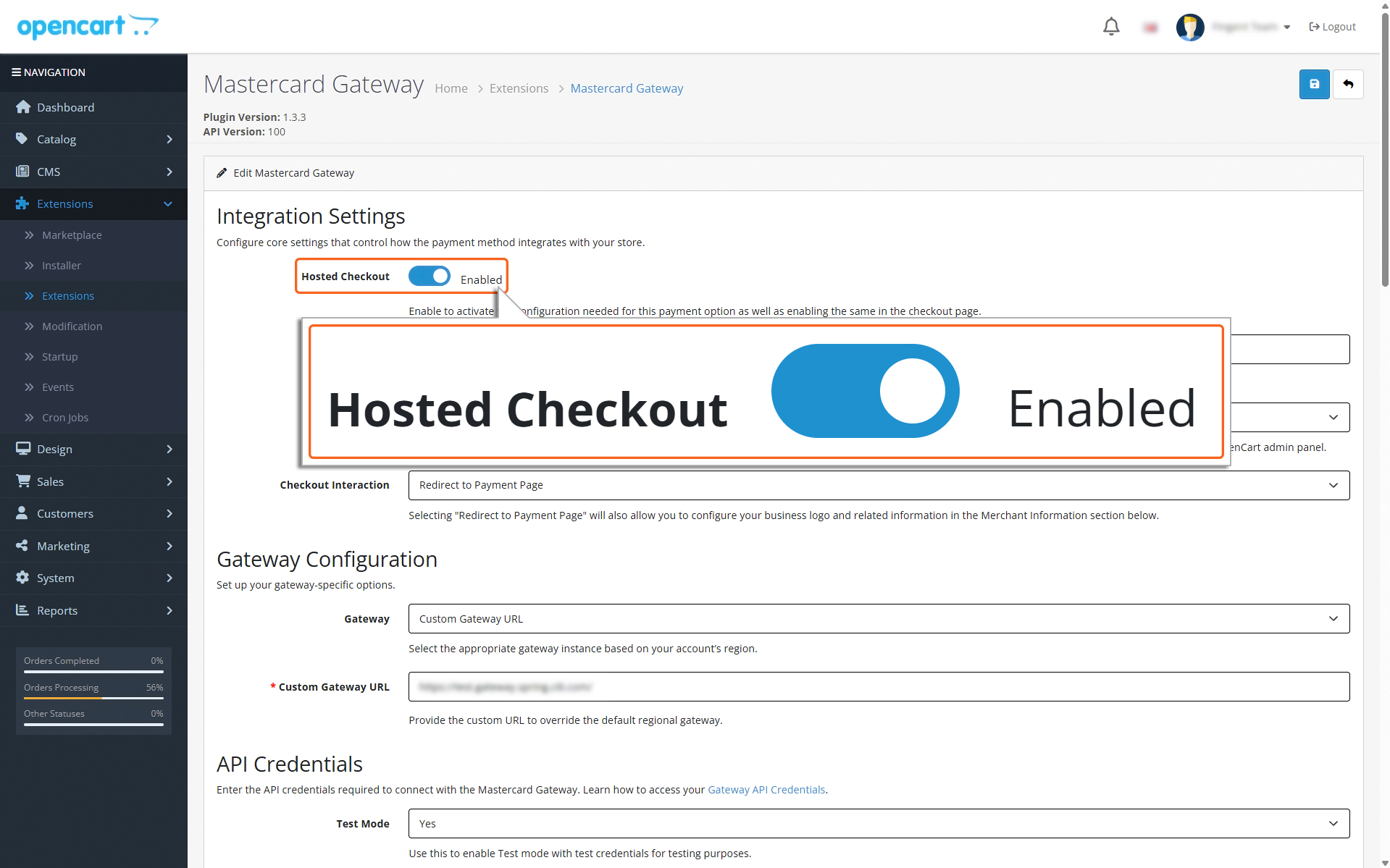
Task: Open the Test Mode dropdown
Action: click(x=879, y=823)
